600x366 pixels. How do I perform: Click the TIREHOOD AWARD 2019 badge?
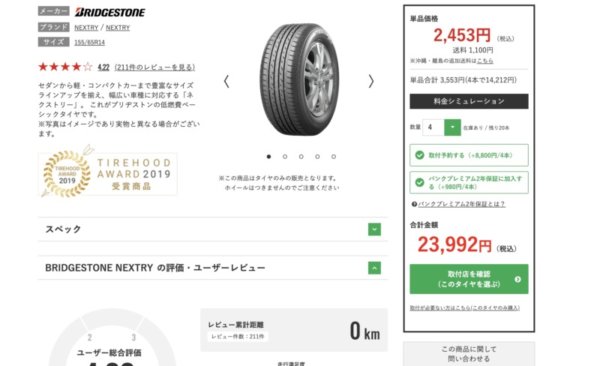point(108,173)
